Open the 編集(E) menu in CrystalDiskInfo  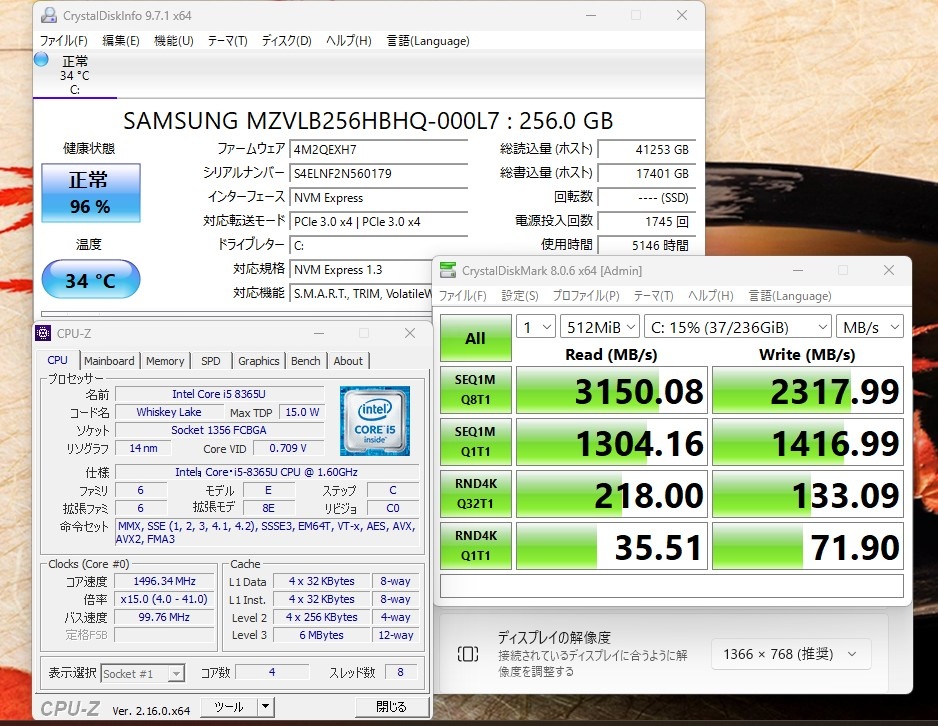(x=121, y=41)
